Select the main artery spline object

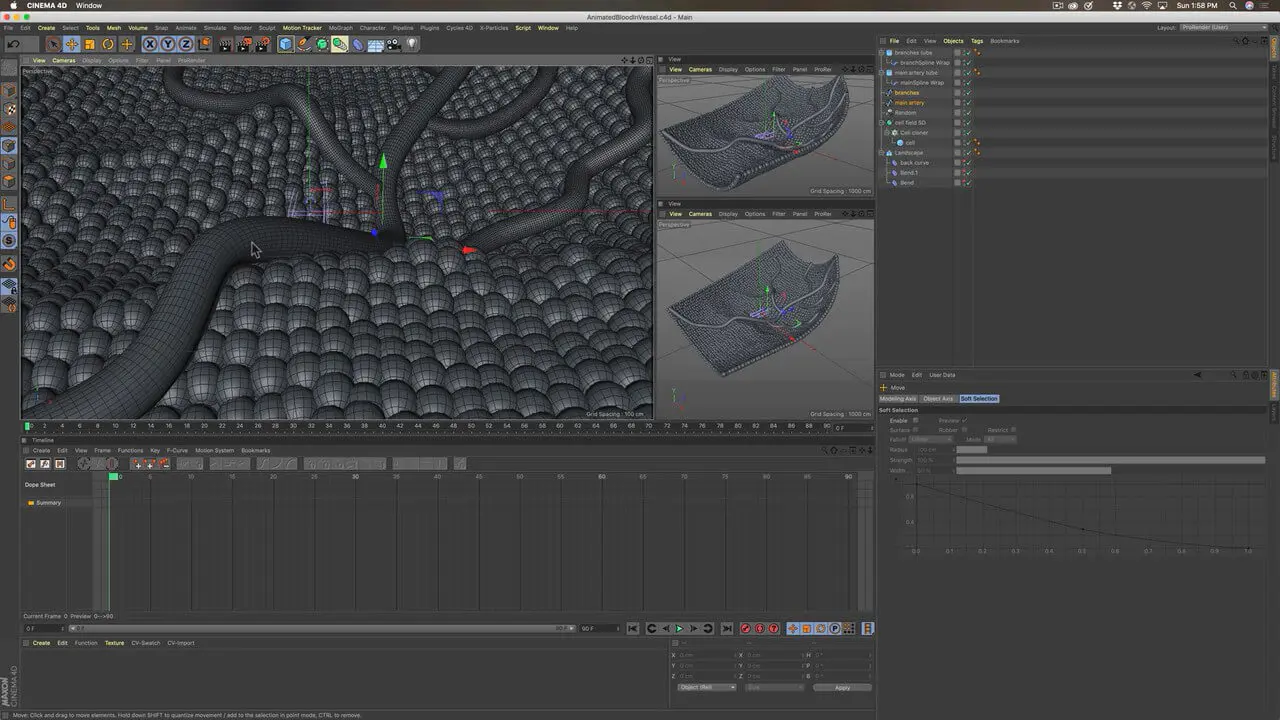[909, 103]
